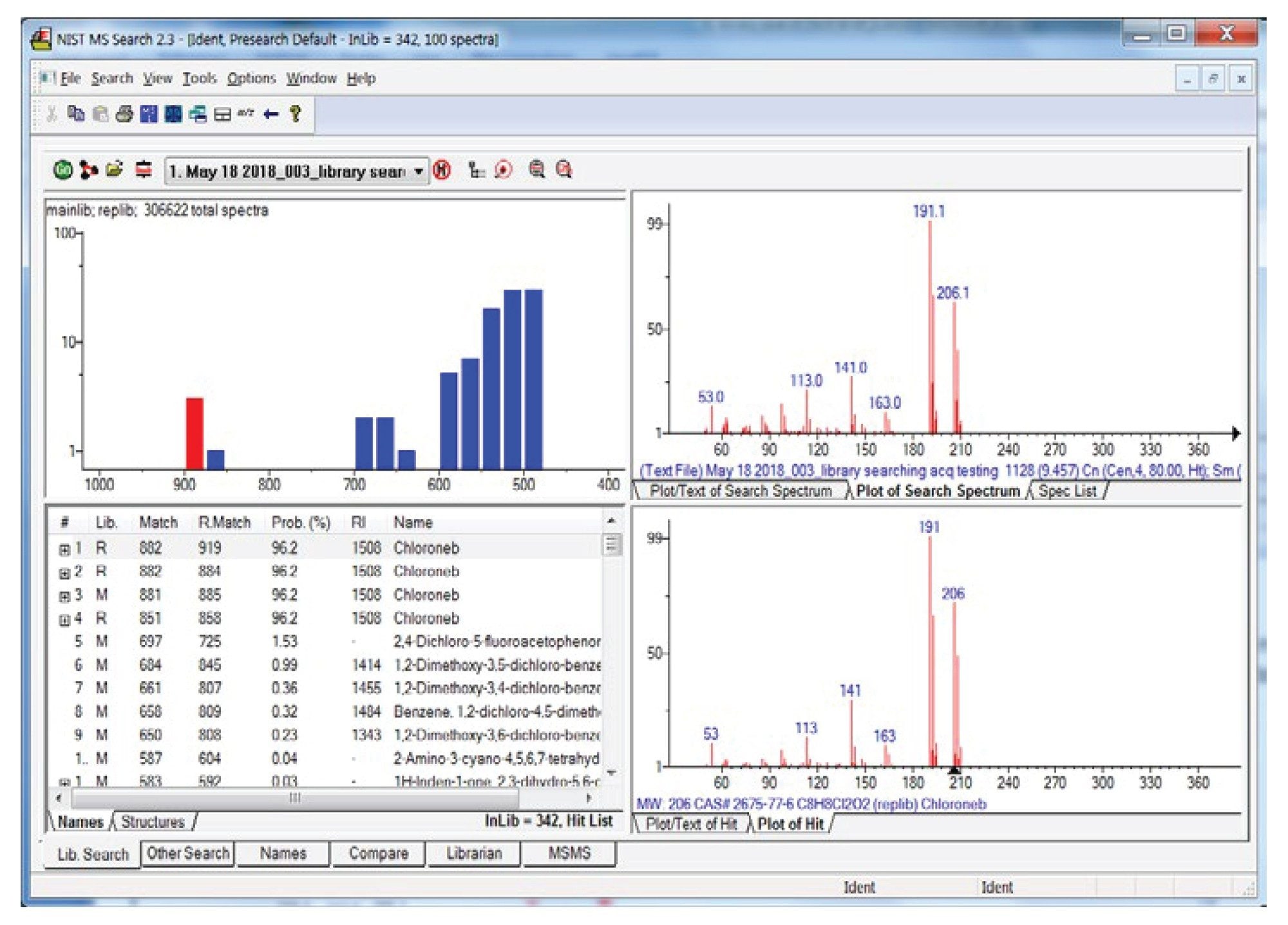Click the m/z toolbar icon
The image size is (1288, 925).
pyautogui.click(x=245, y=114)
